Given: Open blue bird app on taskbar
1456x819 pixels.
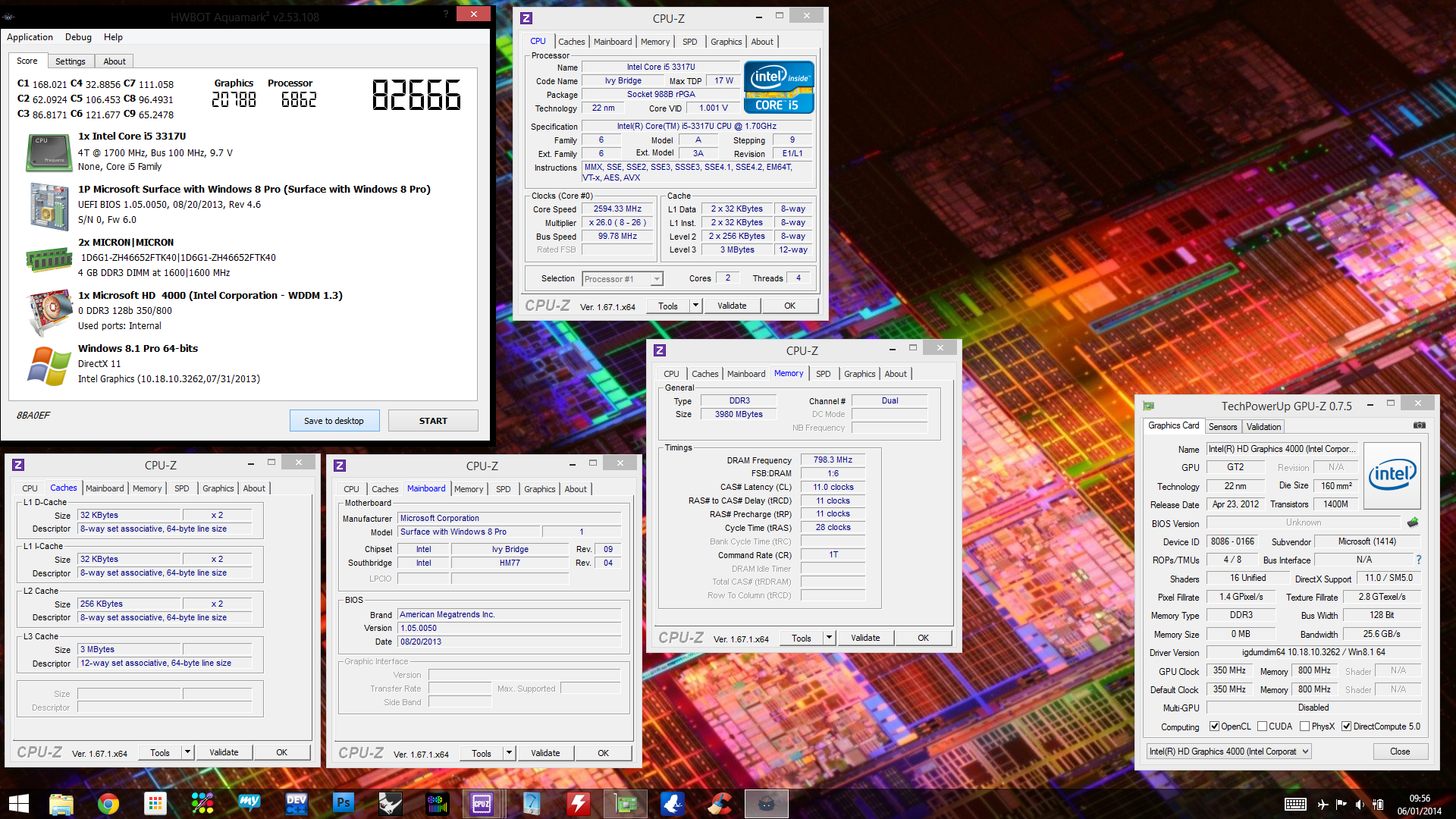Looking at the screenshot, I should coord(673,804).
